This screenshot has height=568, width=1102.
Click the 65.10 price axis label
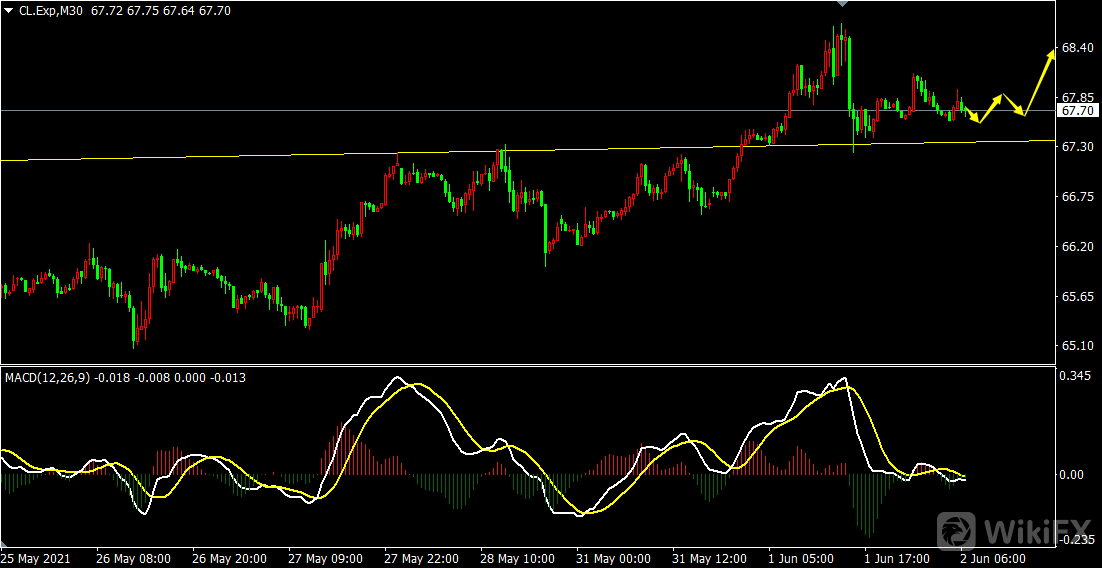tap(1076, 346)
